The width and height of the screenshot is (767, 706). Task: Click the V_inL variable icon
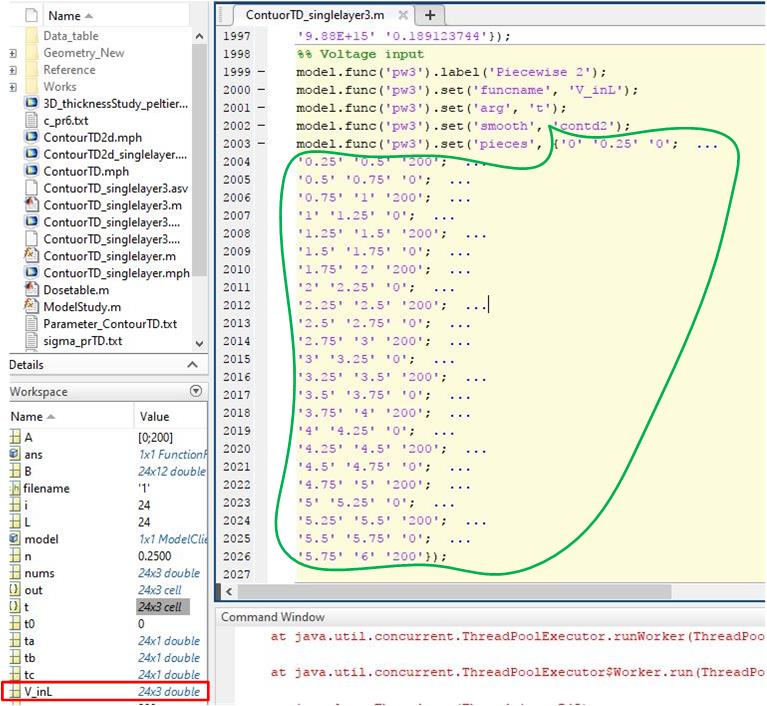click(14, 692)
